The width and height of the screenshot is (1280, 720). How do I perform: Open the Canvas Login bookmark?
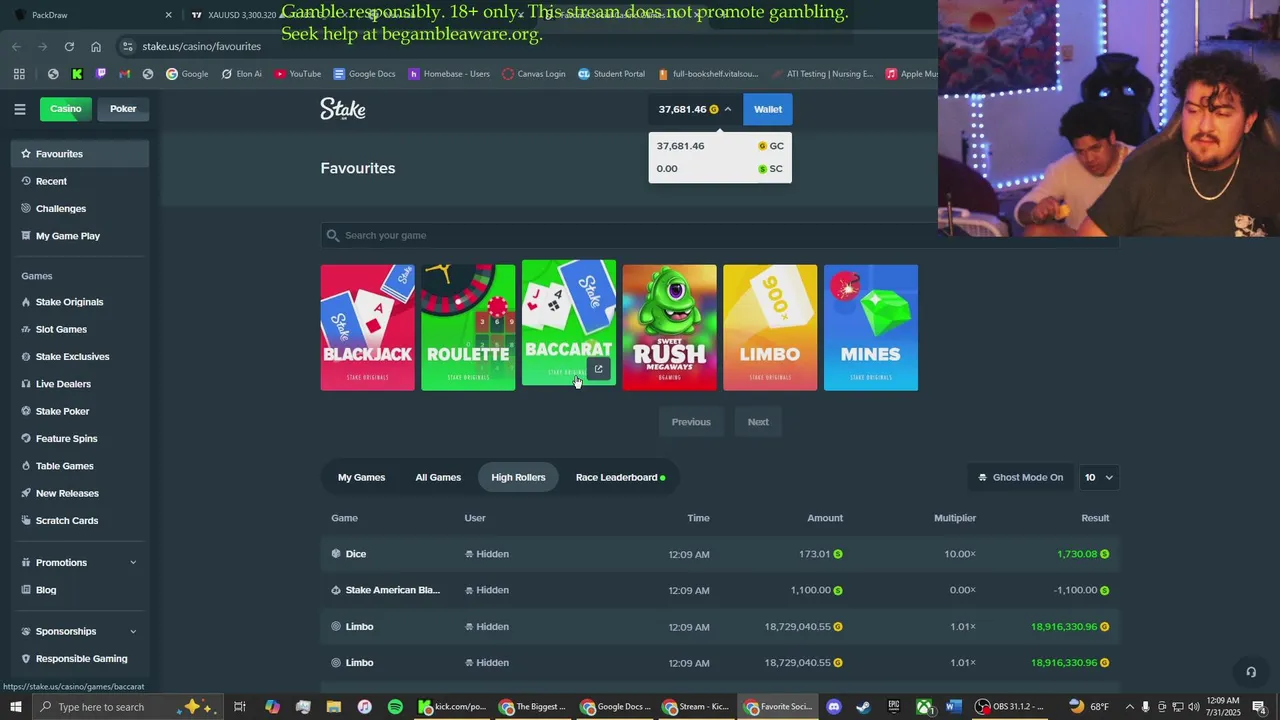coord(534,74)
